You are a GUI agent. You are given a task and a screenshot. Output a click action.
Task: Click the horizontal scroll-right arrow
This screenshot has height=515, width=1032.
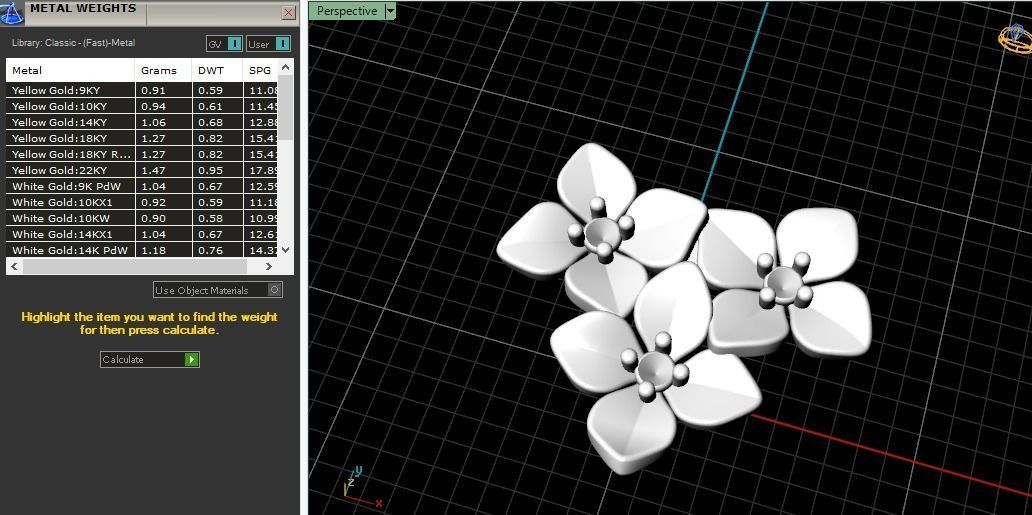pos(269,266)
